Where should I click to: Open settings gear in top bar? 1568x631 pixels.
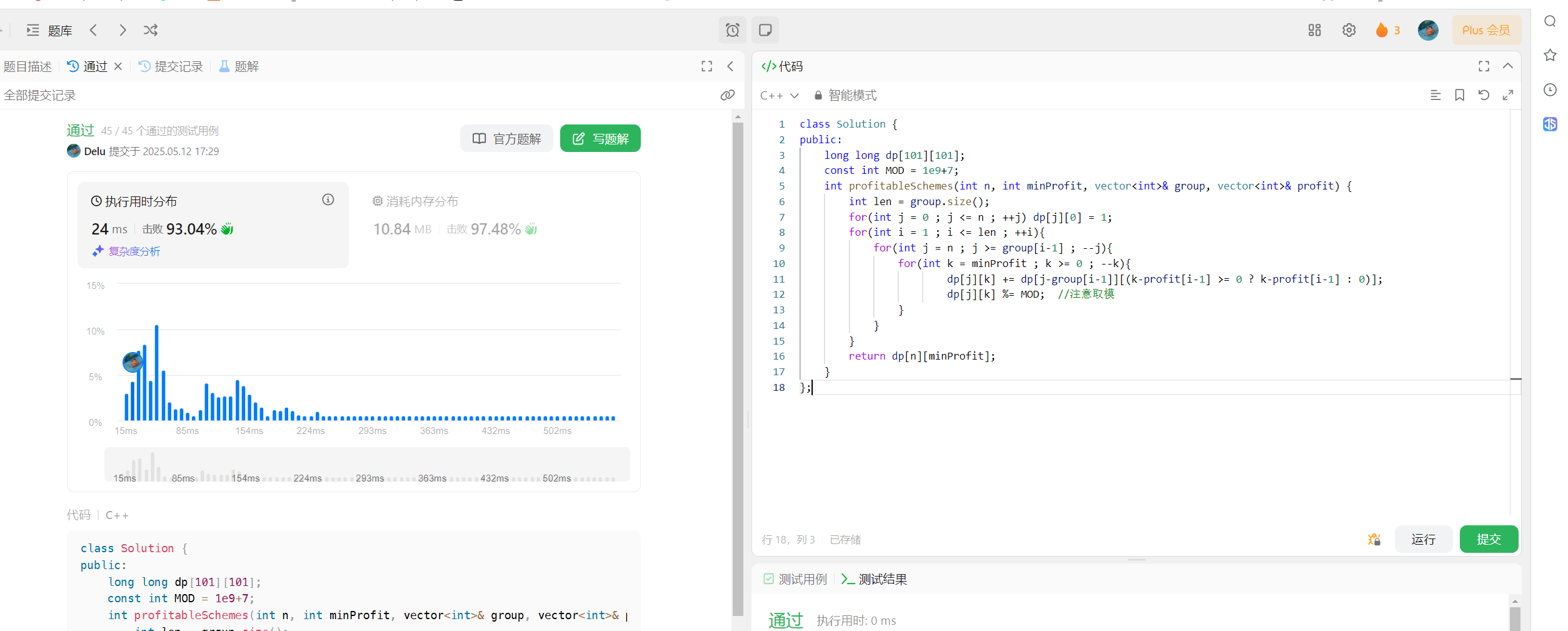tap(1349, 30)
